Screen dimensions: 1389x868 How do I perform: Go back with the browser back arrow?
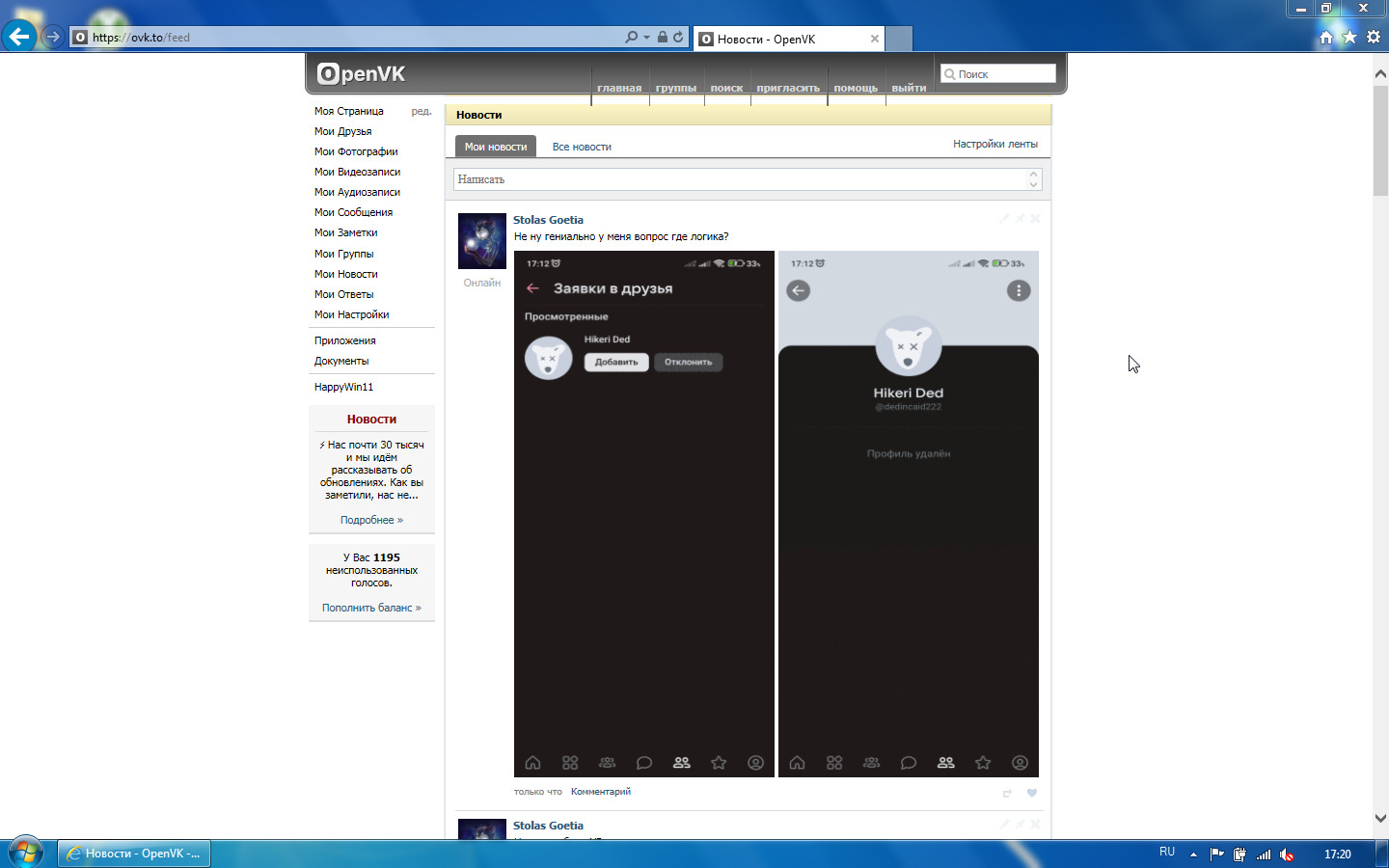coord(19,37)
